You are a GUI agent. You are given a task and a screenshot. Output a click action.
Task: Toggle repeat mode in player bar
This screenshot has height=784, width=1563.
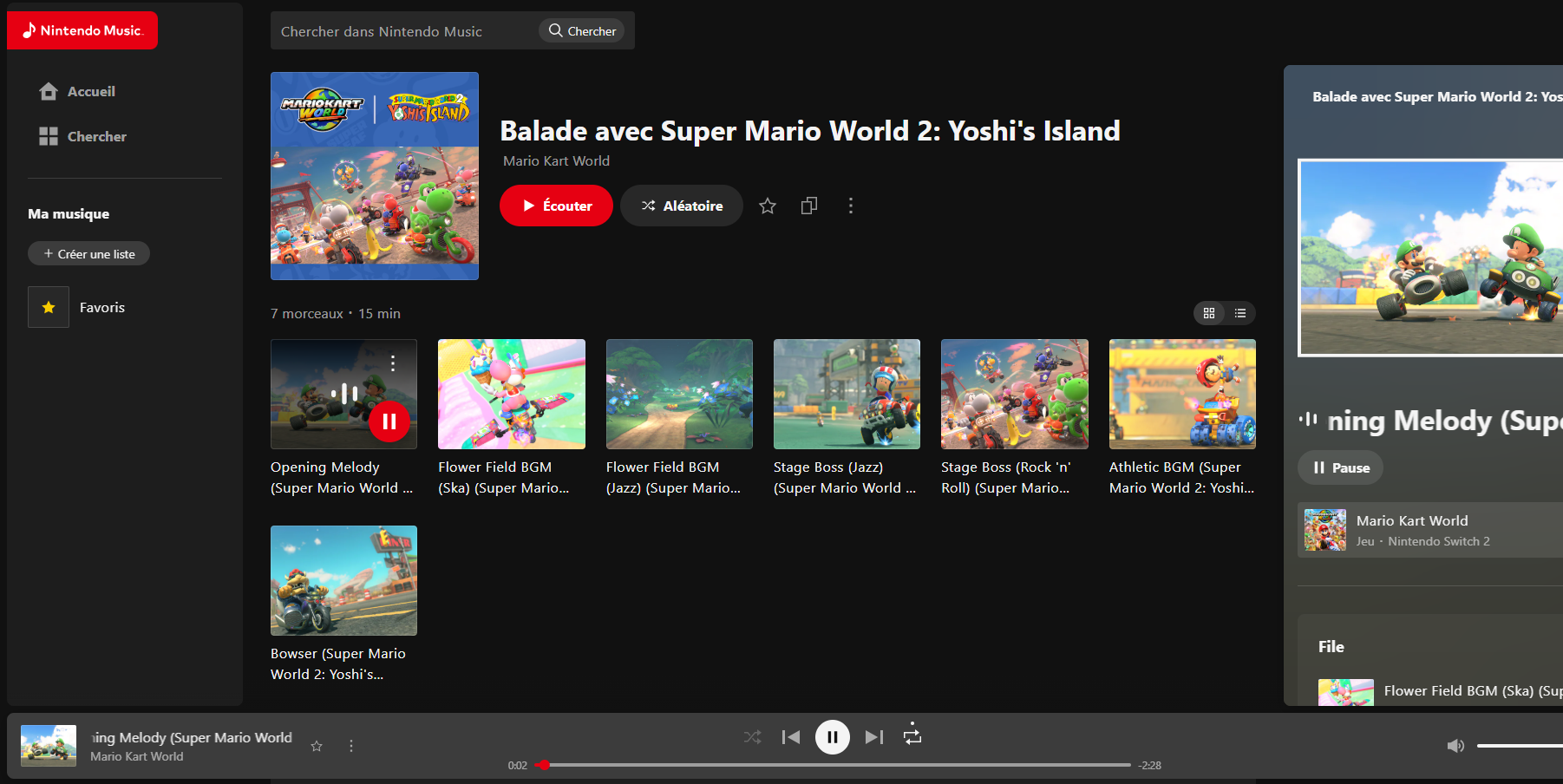(x=912, y=735)
